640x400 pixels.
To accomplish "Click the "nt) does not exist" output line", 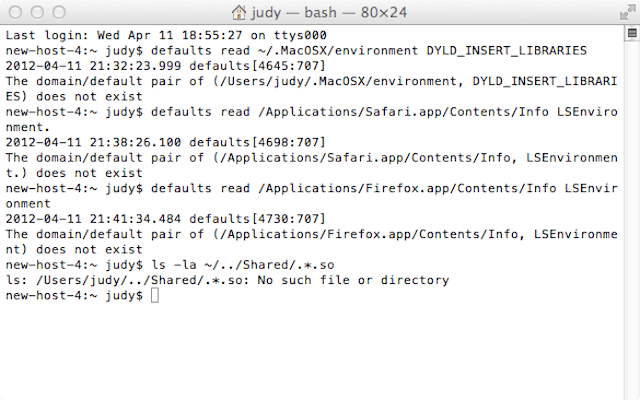I will [x=74, y=250].
